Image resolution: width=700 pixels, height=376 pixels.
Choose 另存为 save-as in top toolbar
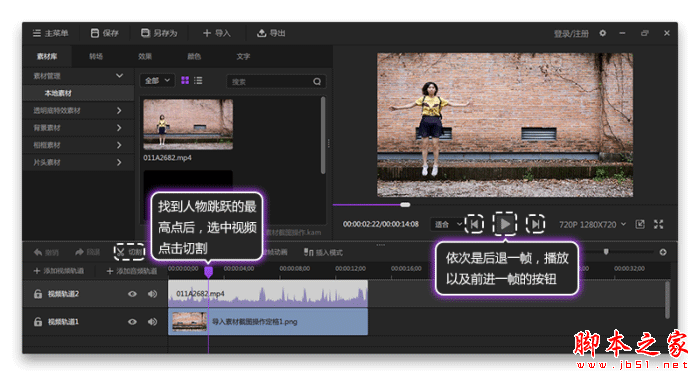(159, 33)
